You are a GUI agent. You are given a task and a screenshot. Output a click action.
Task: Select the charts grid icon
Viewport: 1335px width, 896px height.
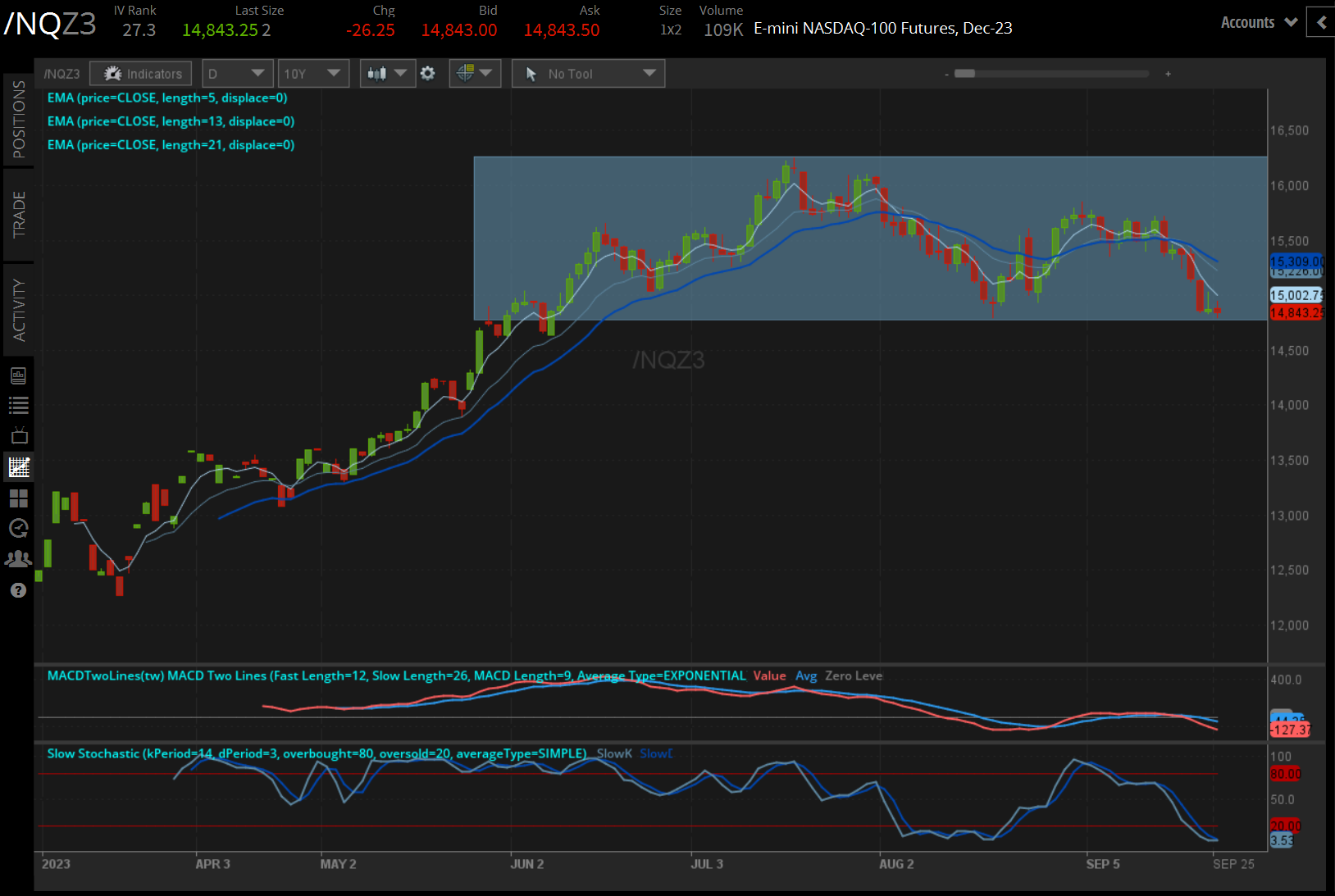point(18,467)
